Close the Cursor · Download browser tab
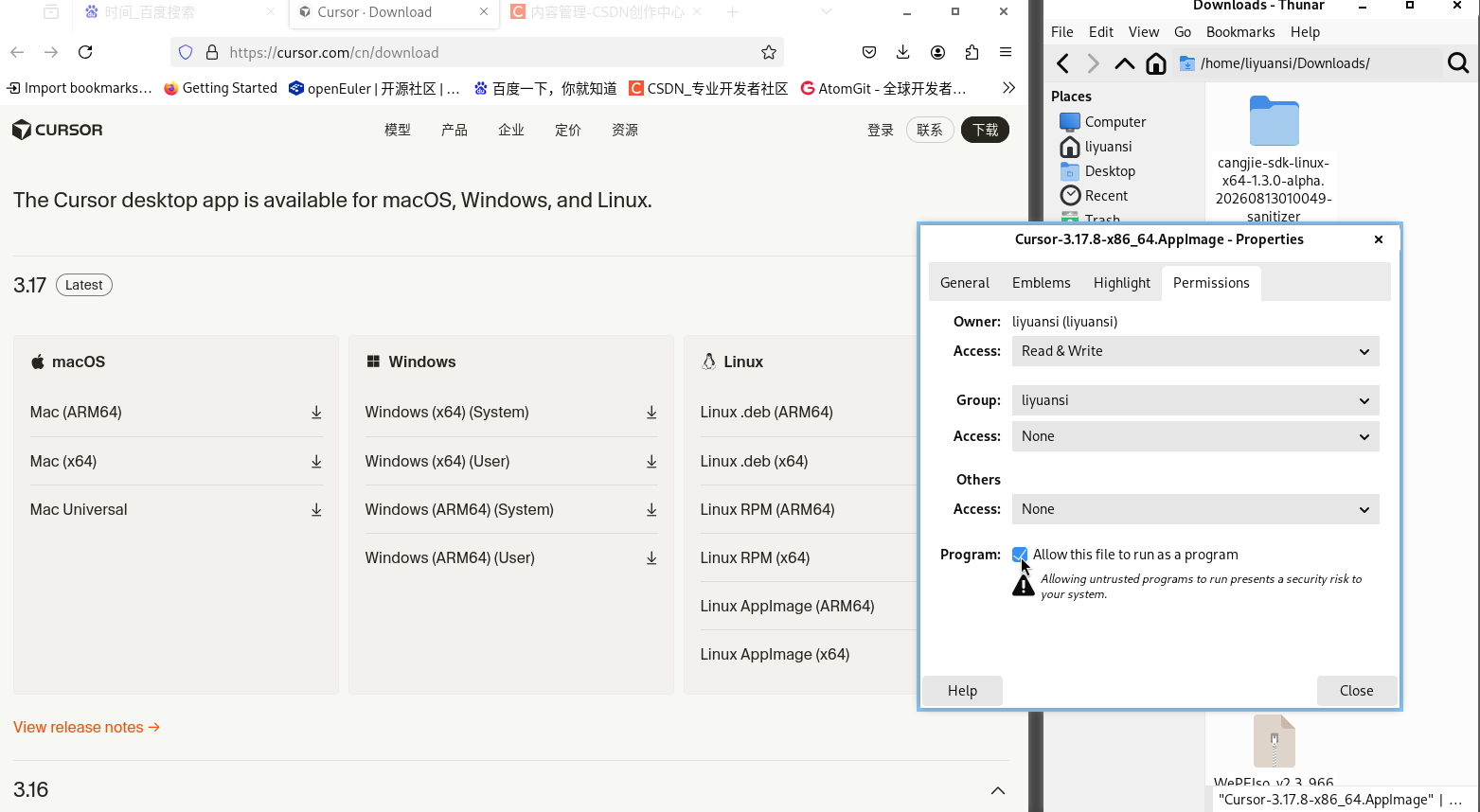This screenshot has width=1480, height=812. [x=484, y=12]
